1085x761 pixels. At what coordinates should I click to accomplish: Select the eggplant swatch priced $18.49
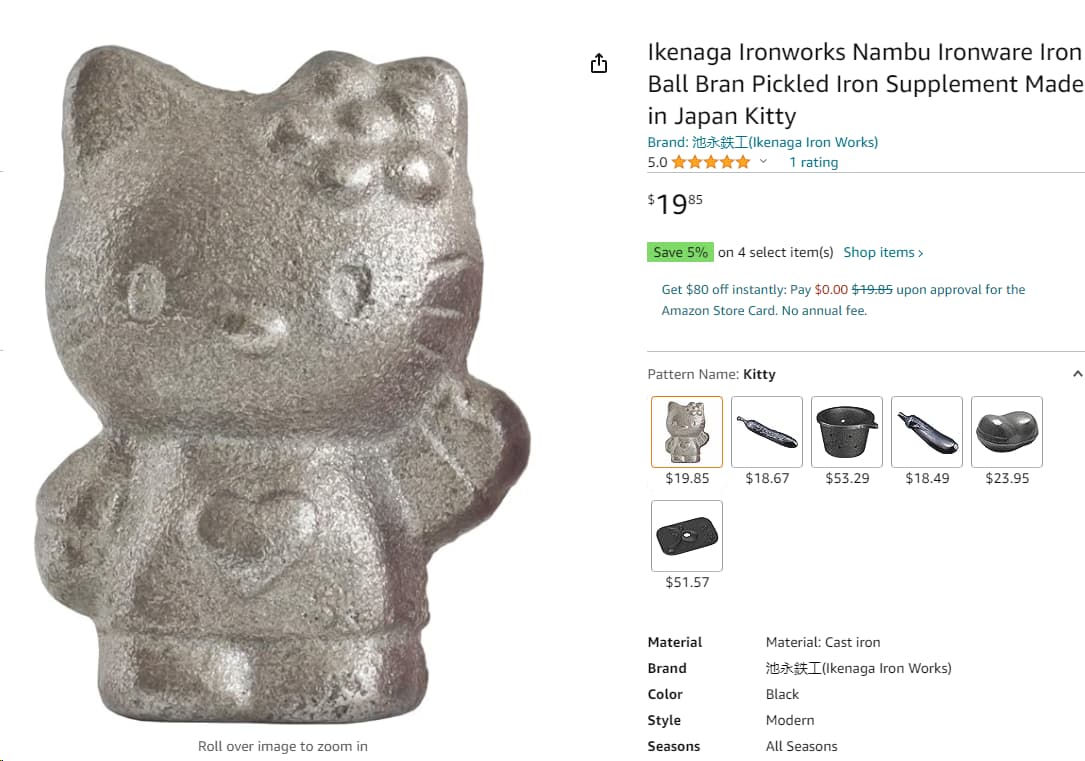(x=927, y=432)
